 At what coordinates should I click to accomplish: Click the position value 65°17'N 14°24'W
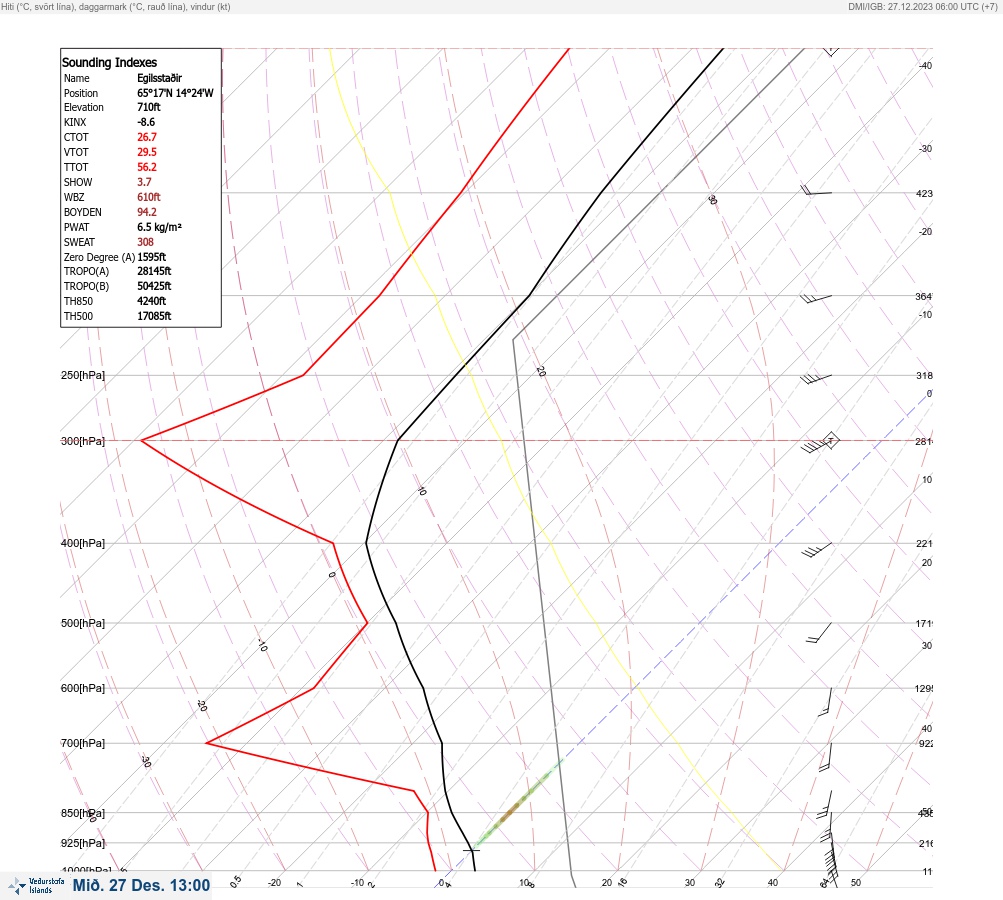[175, 93]
